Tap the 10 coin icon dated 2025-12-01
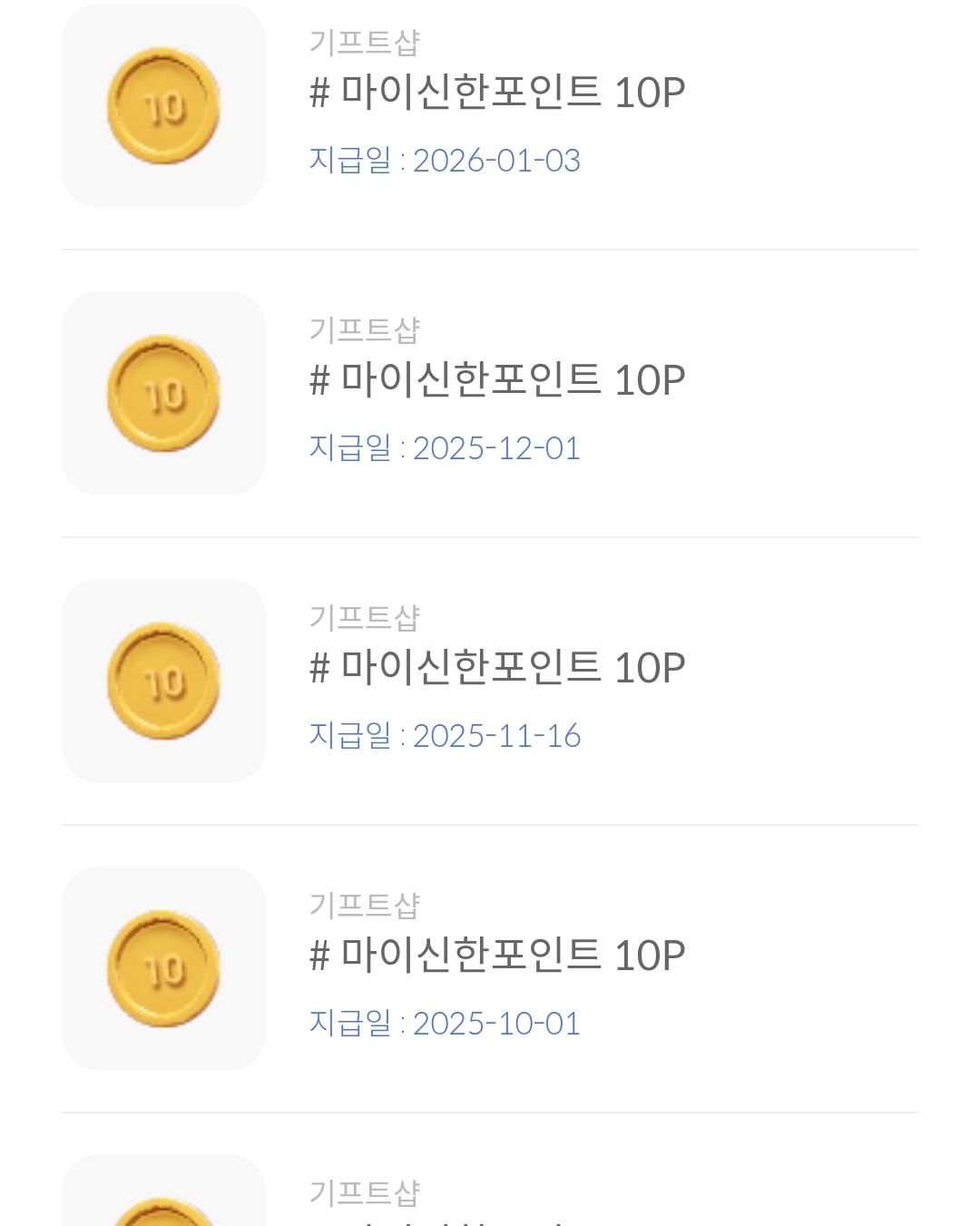 tap(163, 394)
